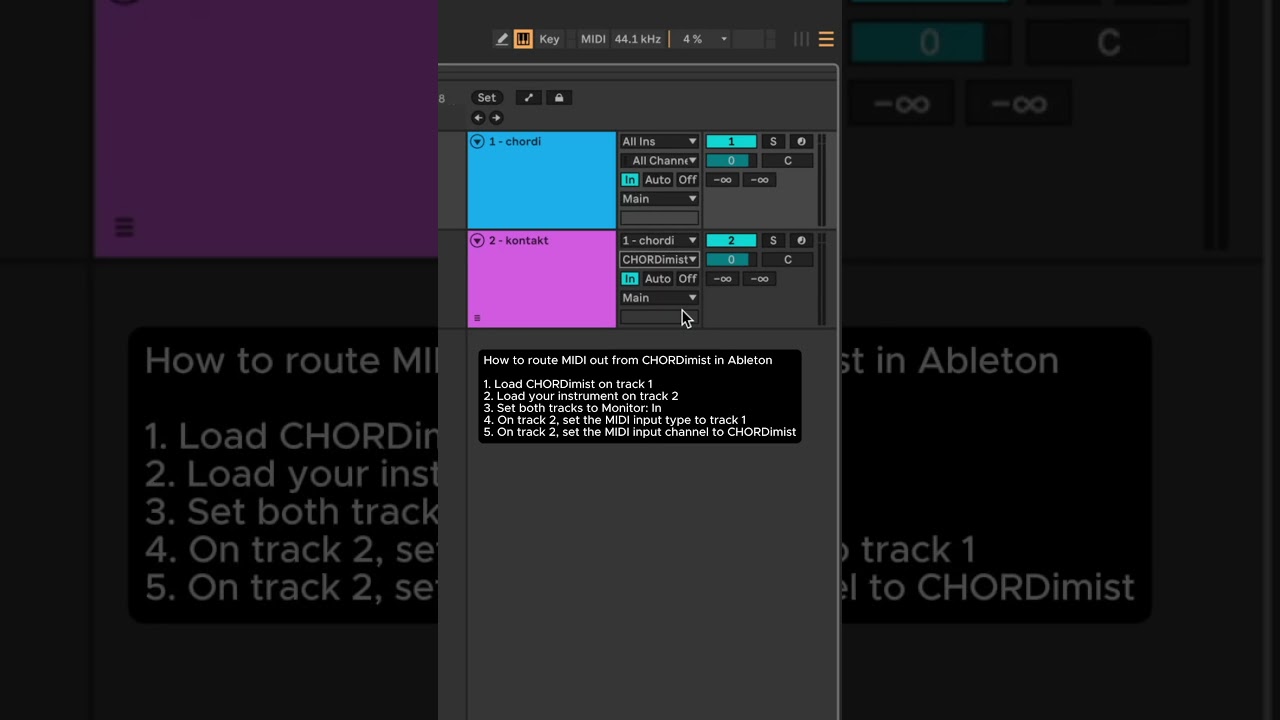
Task: Click track 2 - kontakt first -∞ peak level readout
Action: pos(723,279)
